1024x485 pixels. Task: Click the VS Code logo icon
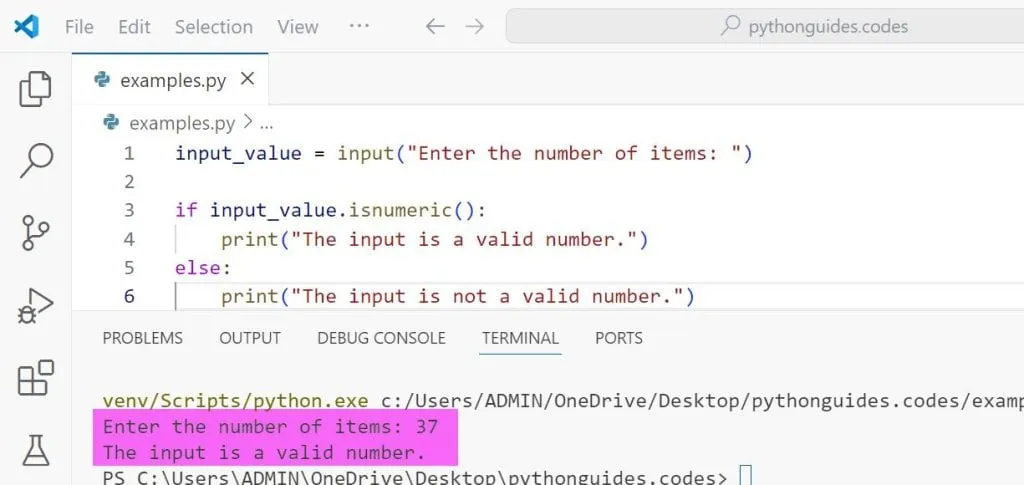pyautogui.click(x=27, y=26)
